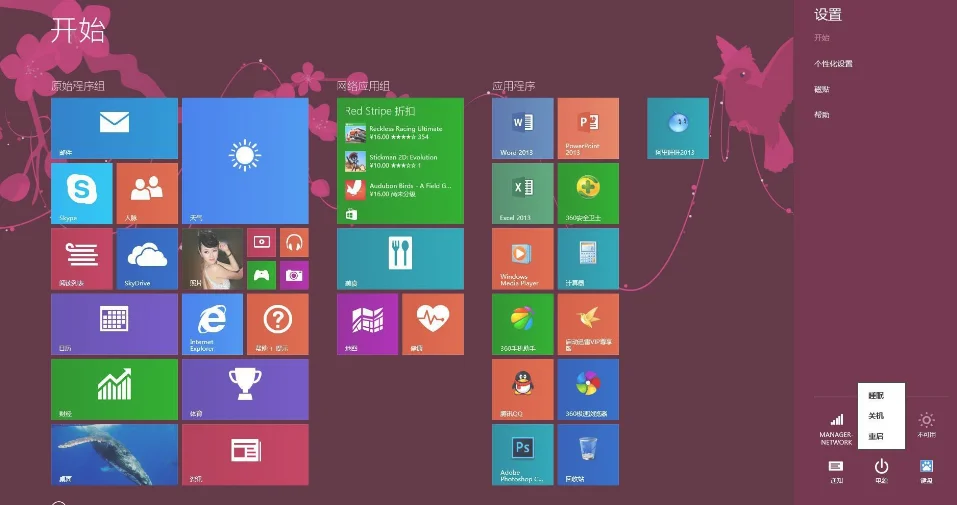This screenshot has width=957, height=505.
Task: Open the Health & Fitness heart tile
Action: pos(433,324)
